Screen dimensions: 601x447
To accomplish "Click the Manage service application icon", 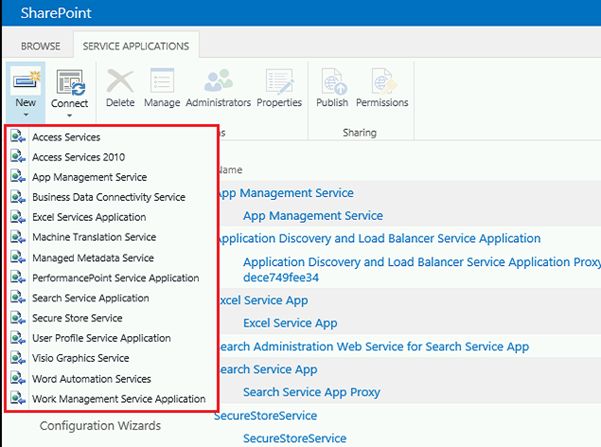I will (162, 82).
